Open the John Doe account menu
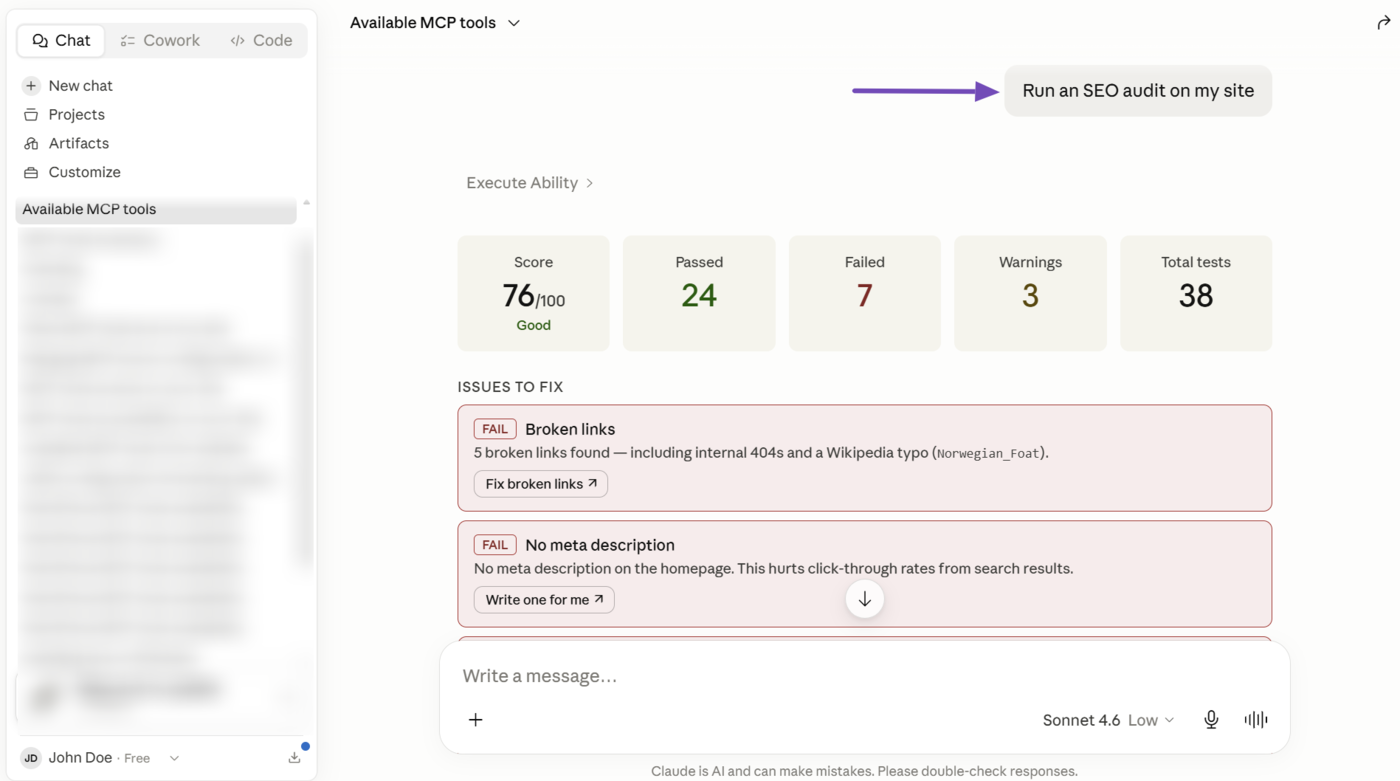Viewport: 1400px width, 781px height. point(100,758)
